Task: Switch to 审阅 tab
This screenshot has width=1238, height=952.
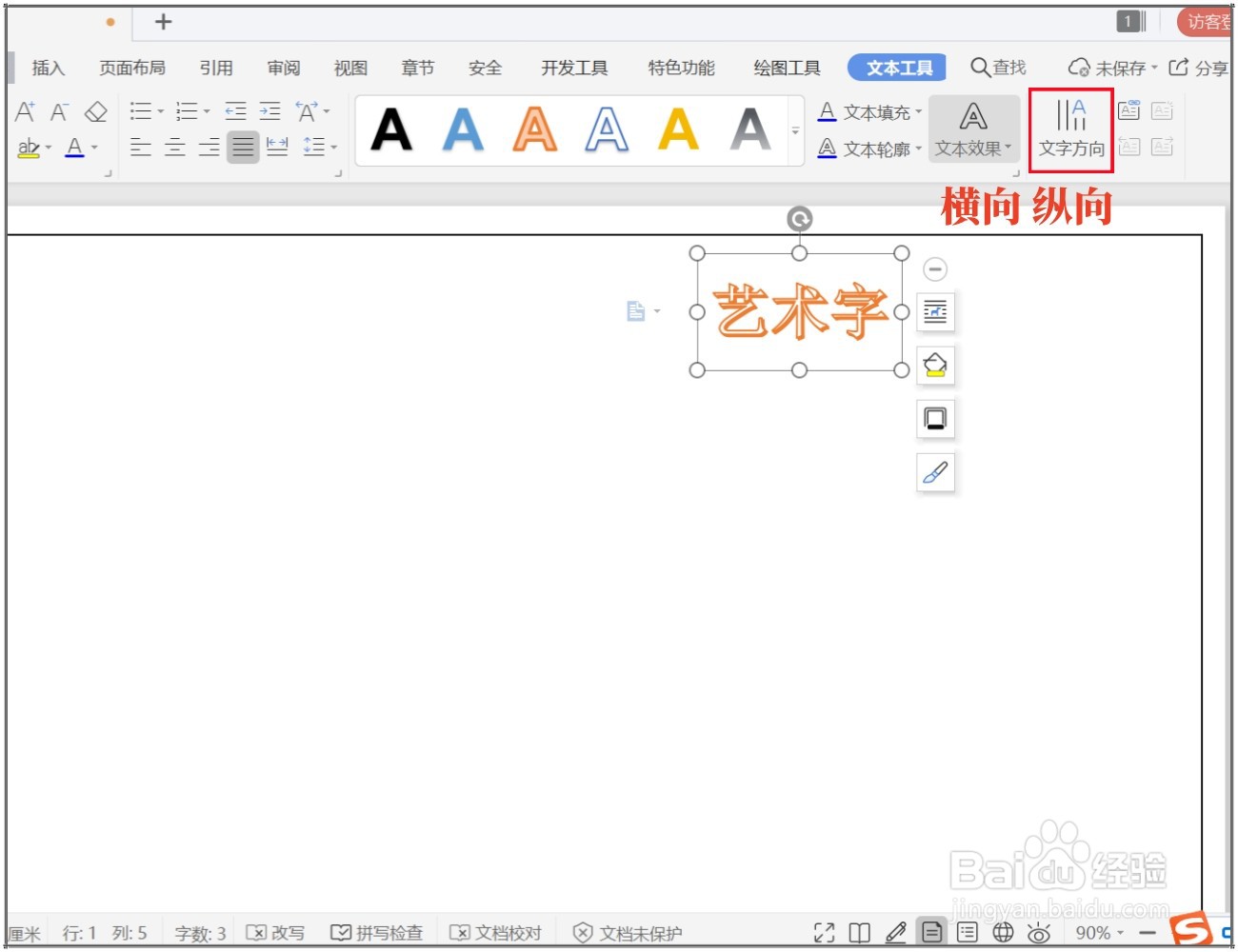Action: tap(284, 68)
